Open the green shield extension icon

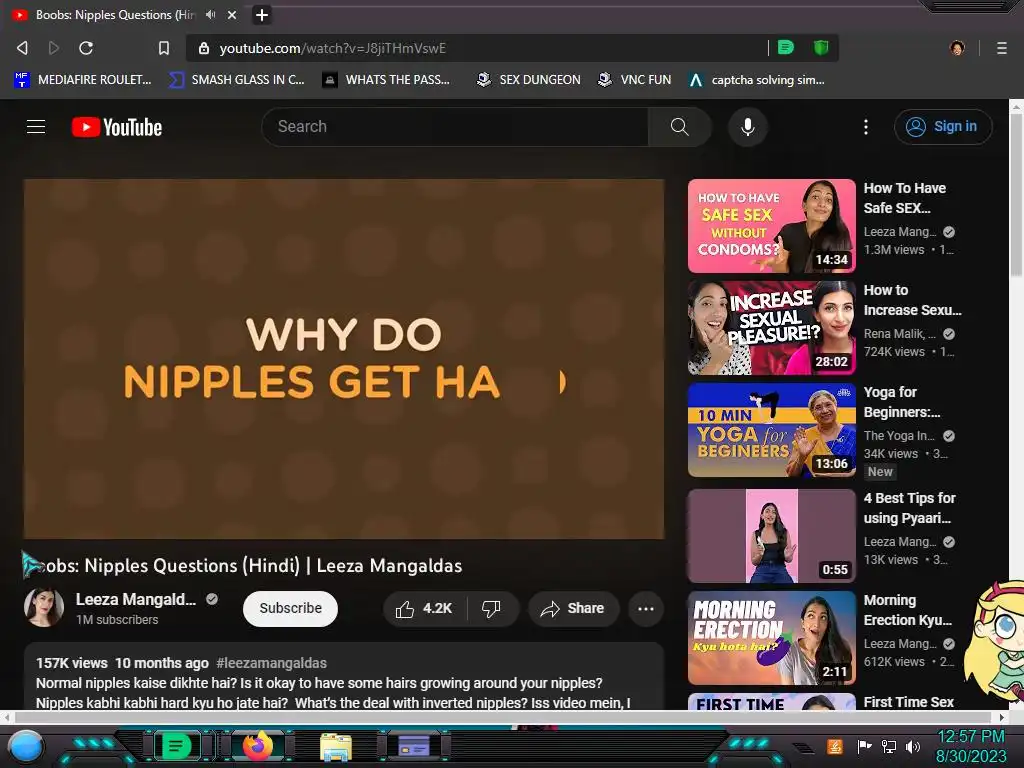[821, 47]
